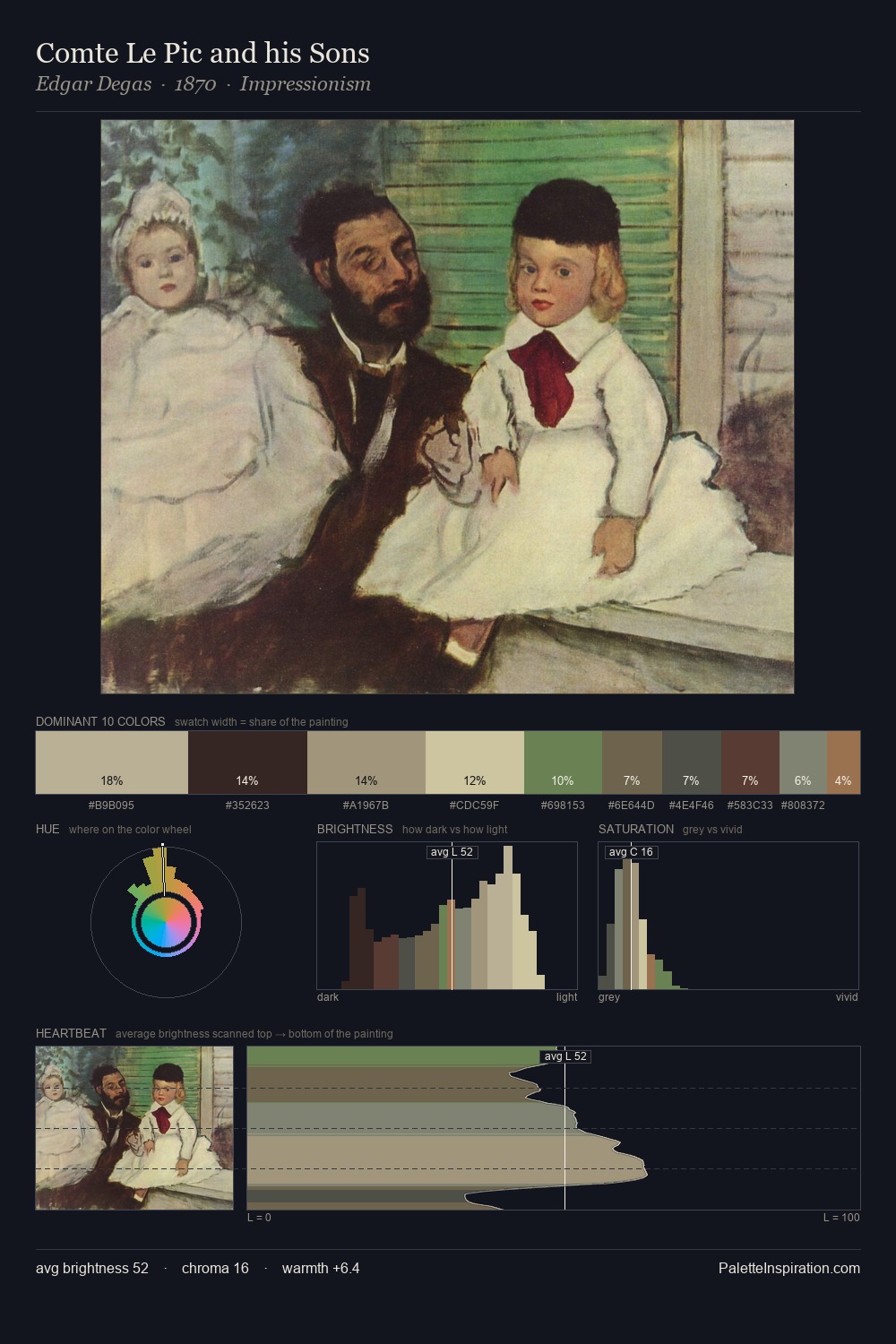Click the hex code '#B9B095'
Viewport: 896px width, 1344px height.
112,806
